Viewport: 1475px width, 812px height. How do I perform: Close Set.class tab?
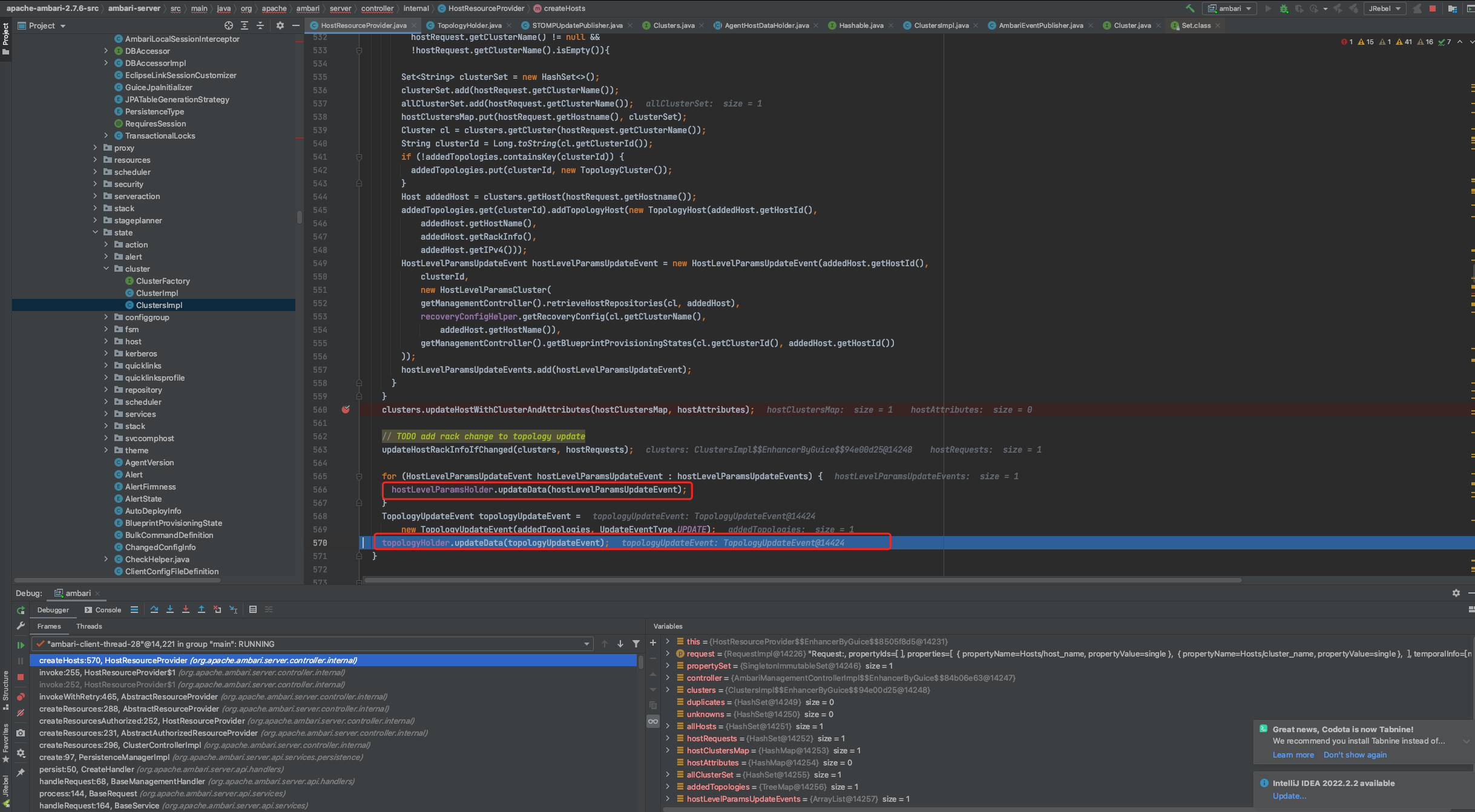click(1218, 25)
